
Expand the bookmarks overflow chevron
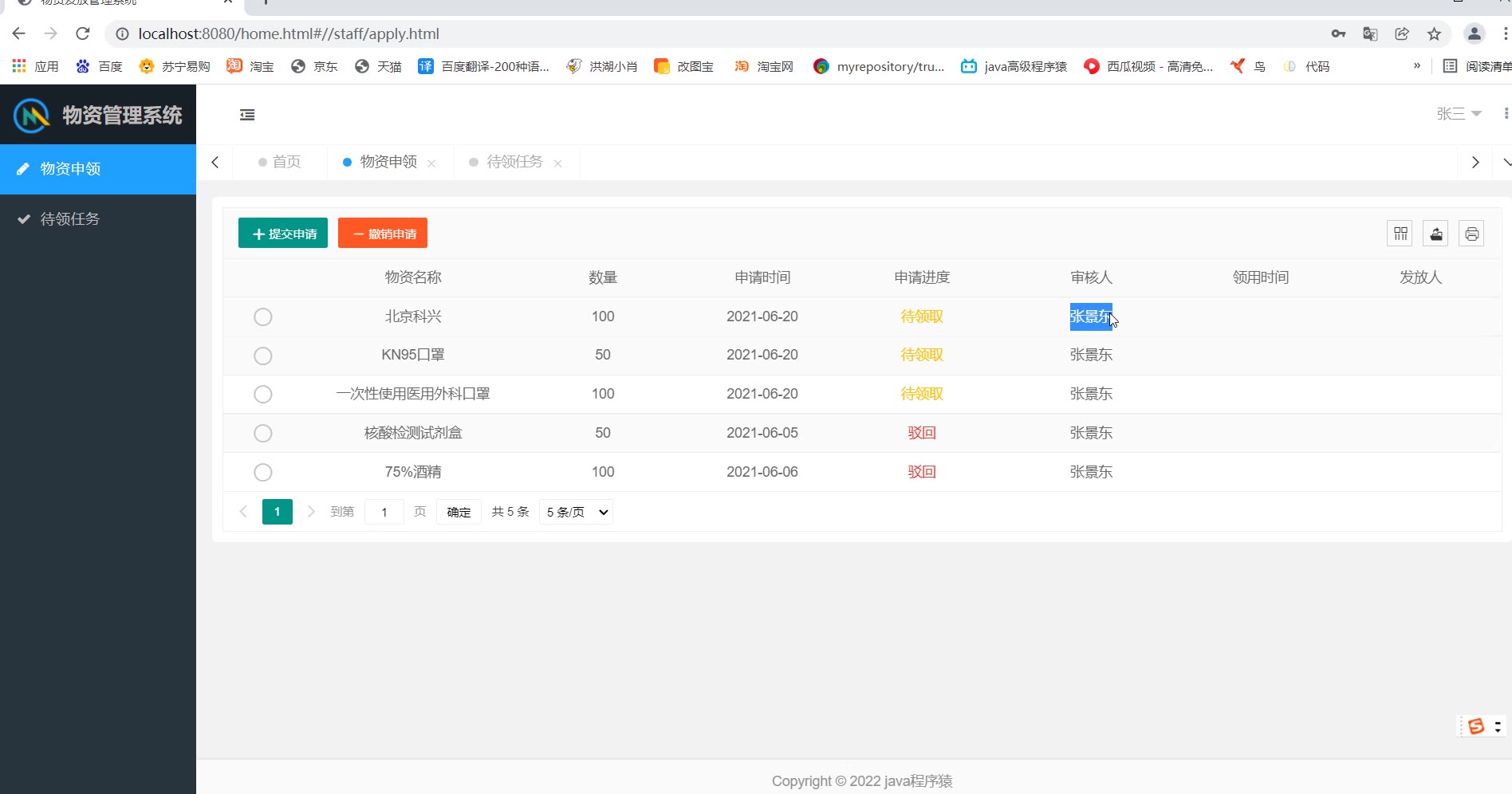[x=1416, y=66]
